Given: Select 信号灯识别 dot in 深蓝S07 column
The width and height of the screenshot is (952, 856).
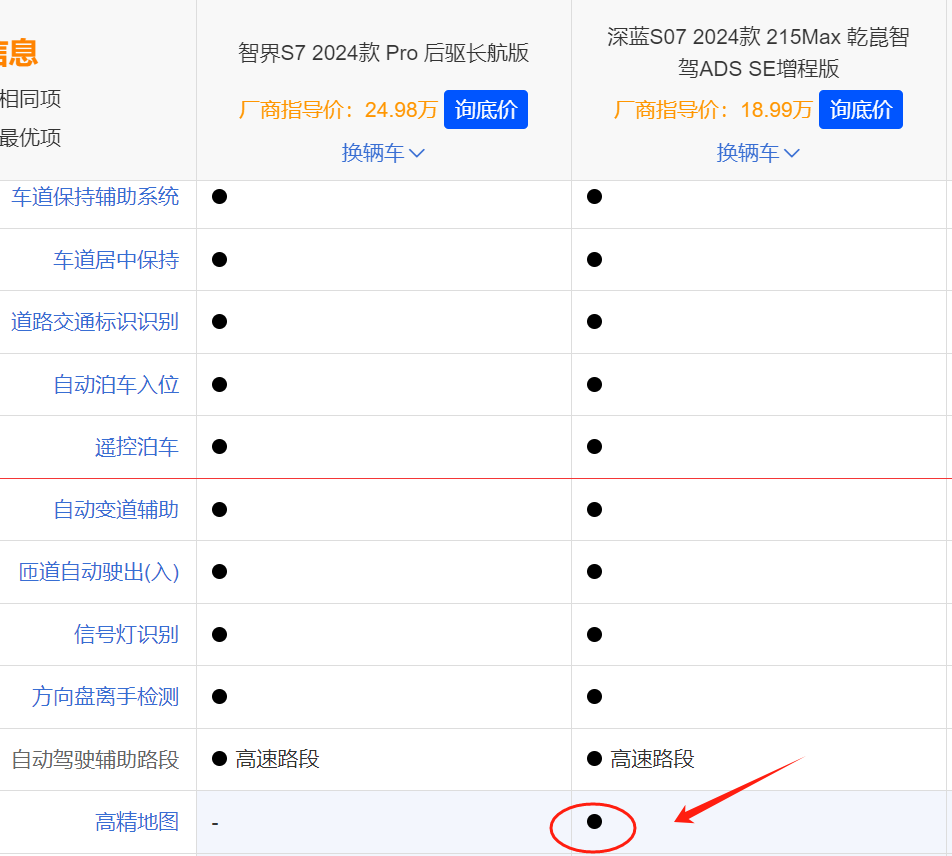Looking at the screenshot, I should click(x=594, y=634).
